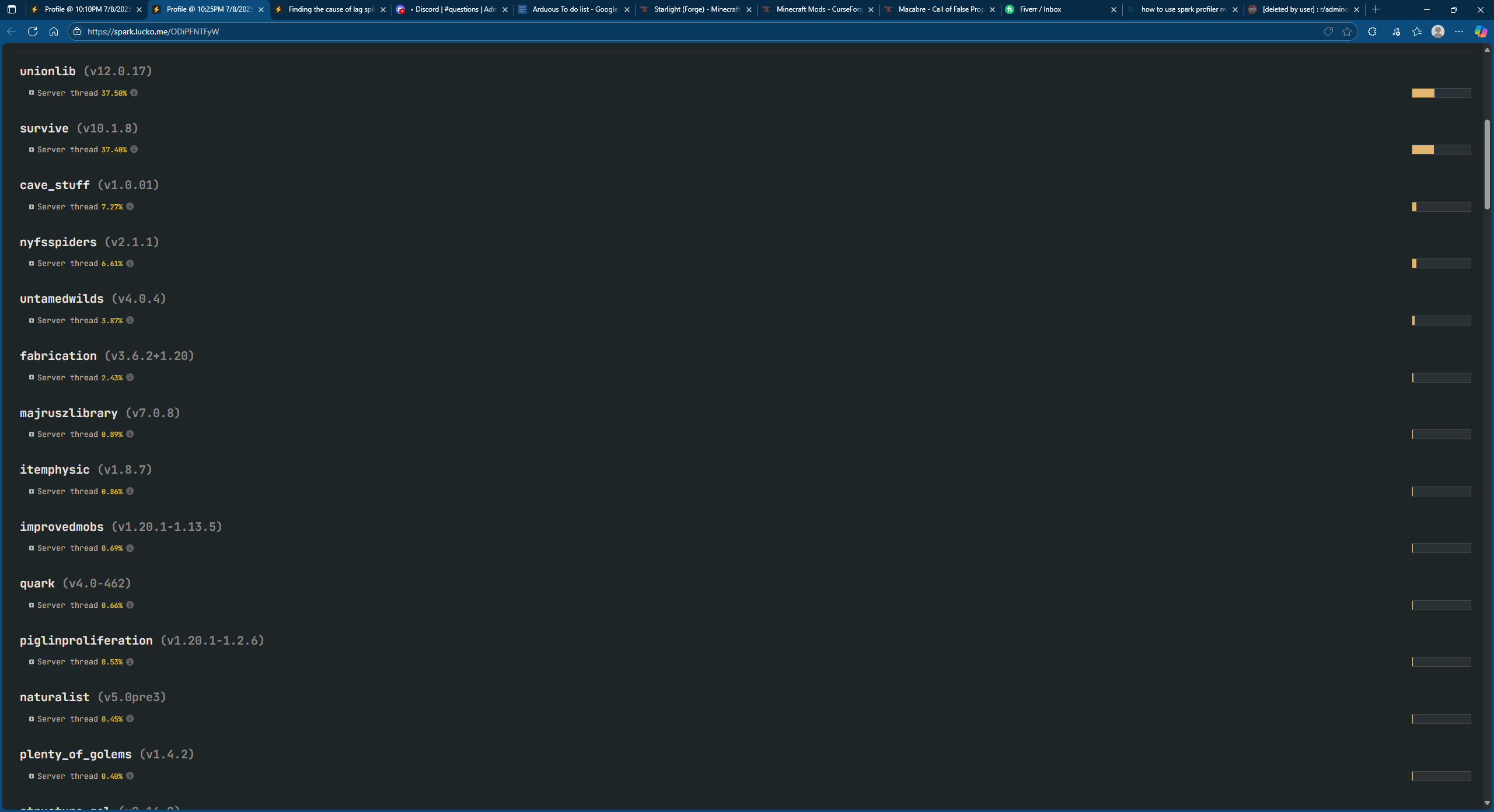Click info icon beside plenty_of_golems 0.40%
Screen dimensions: 1494x812
pyautogui.click(x=130, y=776)
